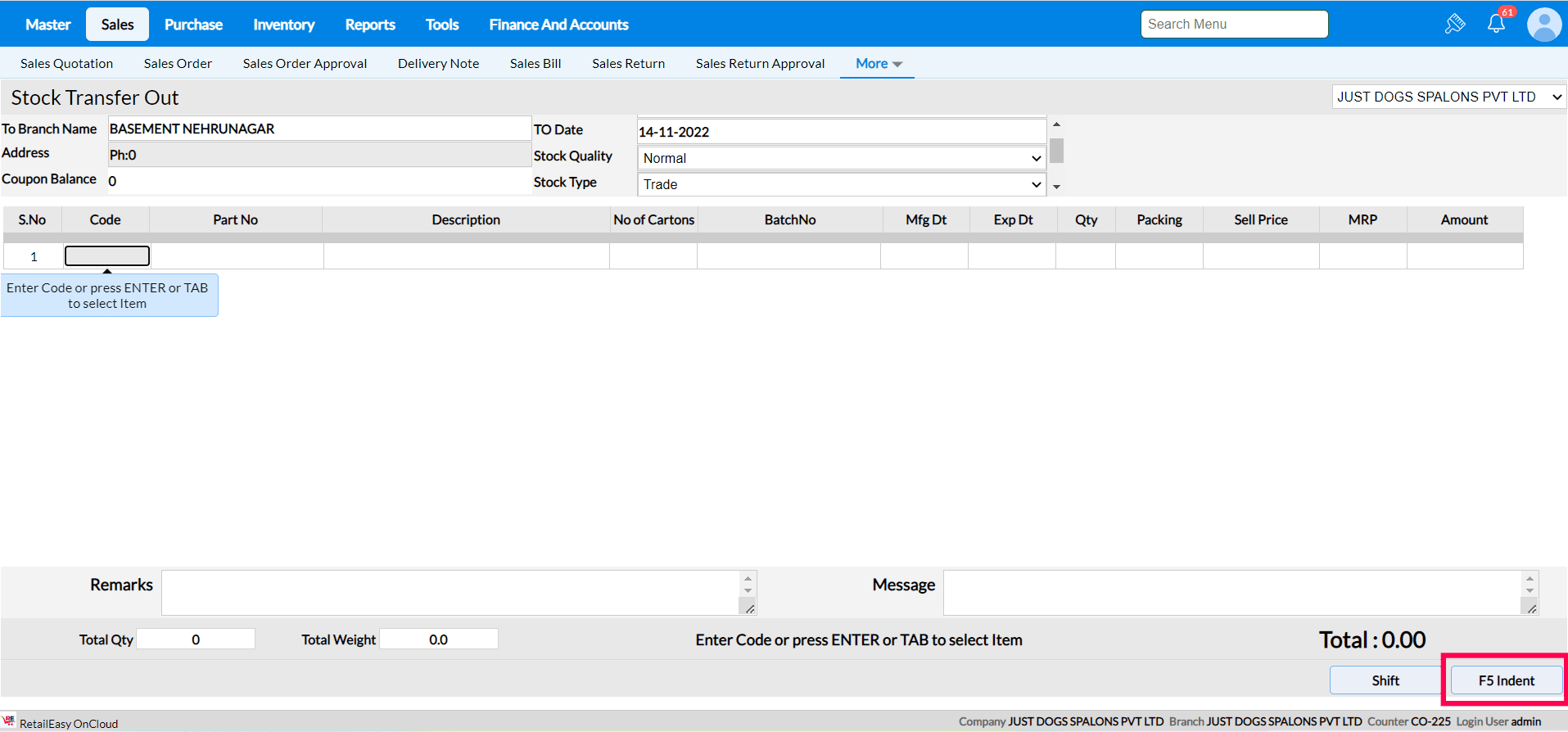Click inside the Remarks text area
Viewport: 1568px width, 732px height.
450,593
